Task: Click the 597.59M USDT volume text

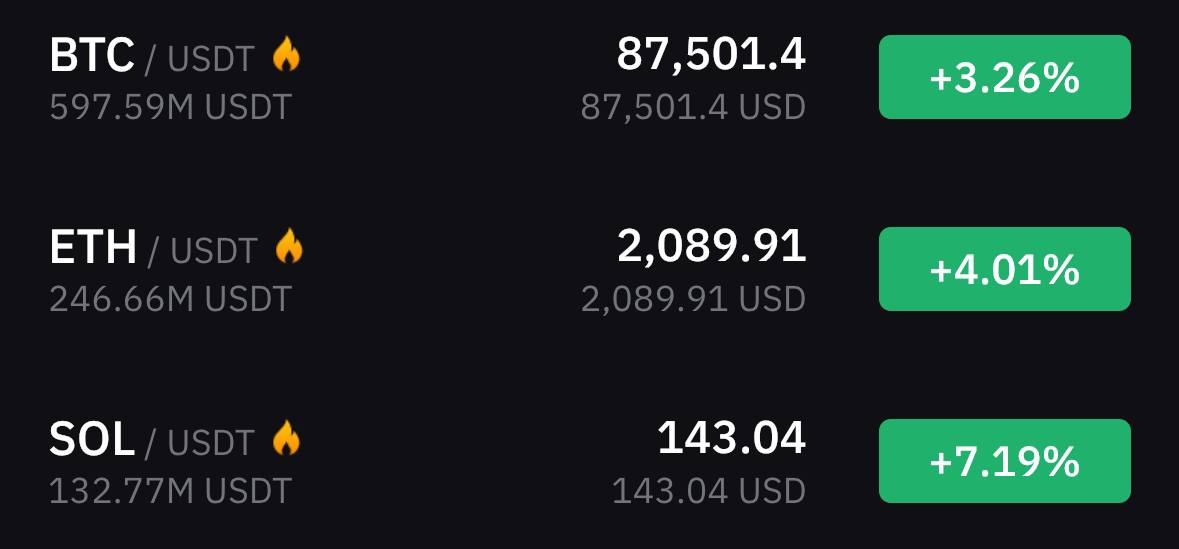Action: point(171,108)
